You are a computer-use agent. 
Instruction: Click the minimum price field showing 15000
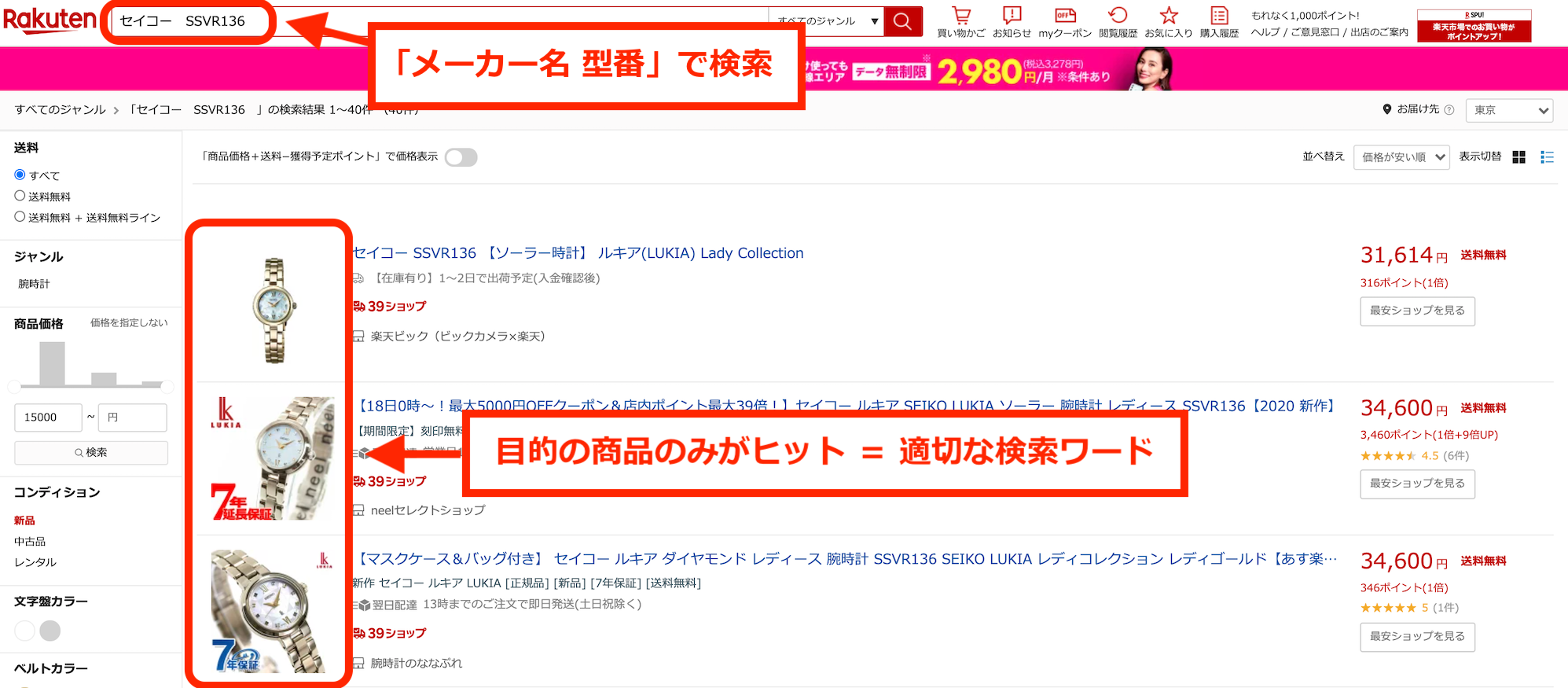(48, 418)
